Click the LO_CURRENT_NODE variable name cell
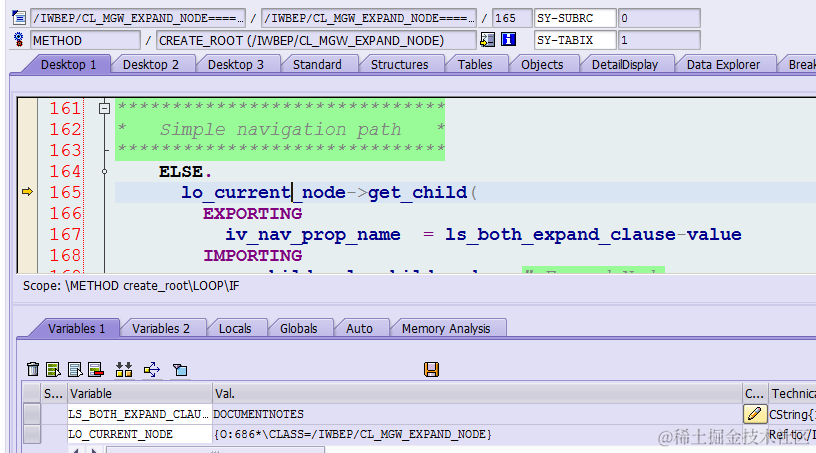The height and width of the screenshot is (453, 816). (x=139, y=434)
